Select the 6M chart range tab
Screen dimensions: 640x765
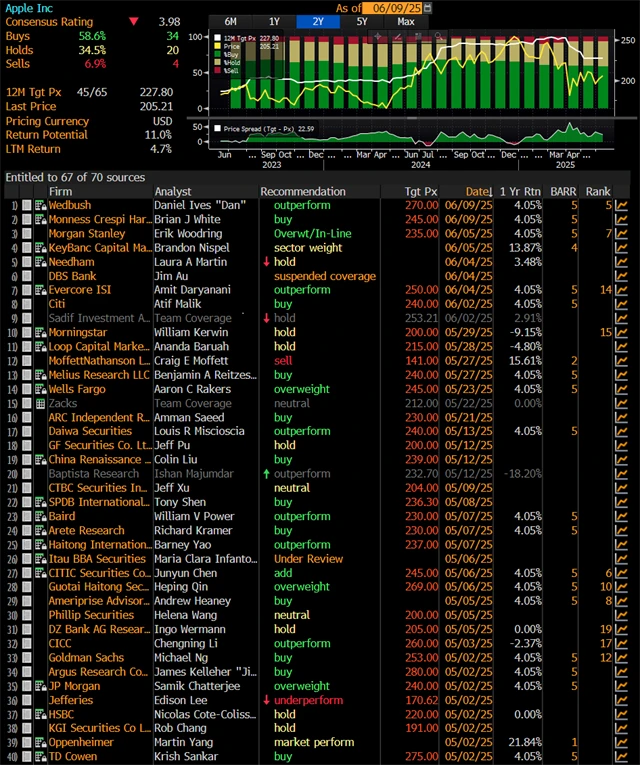[x=230, y=21]
